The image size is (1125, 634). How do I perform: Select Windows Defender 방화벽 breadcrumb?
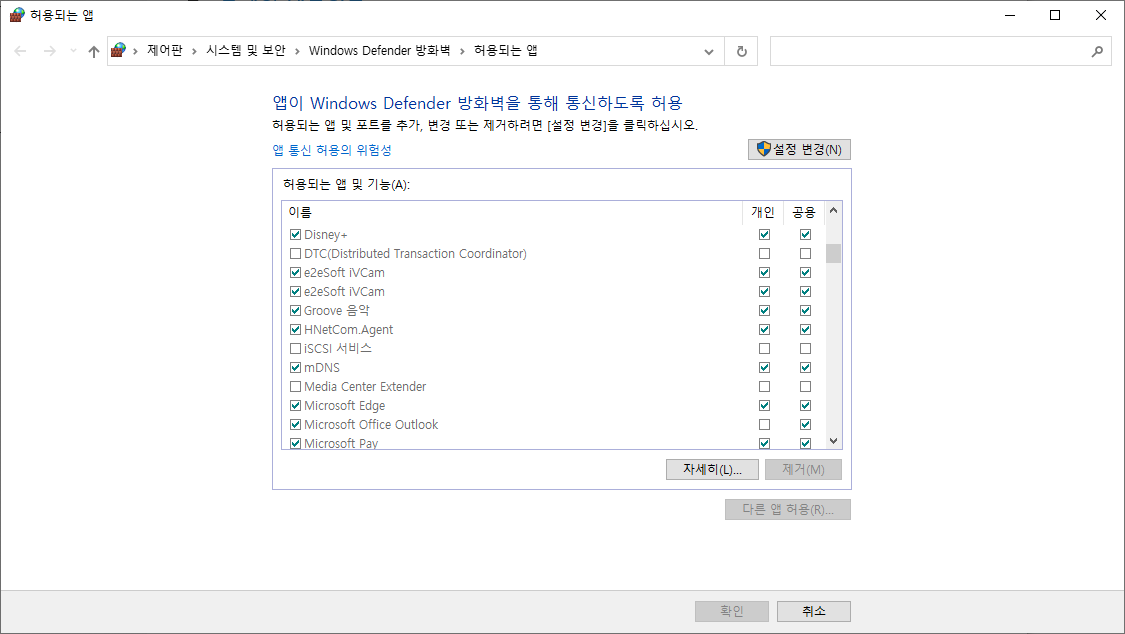380,50
